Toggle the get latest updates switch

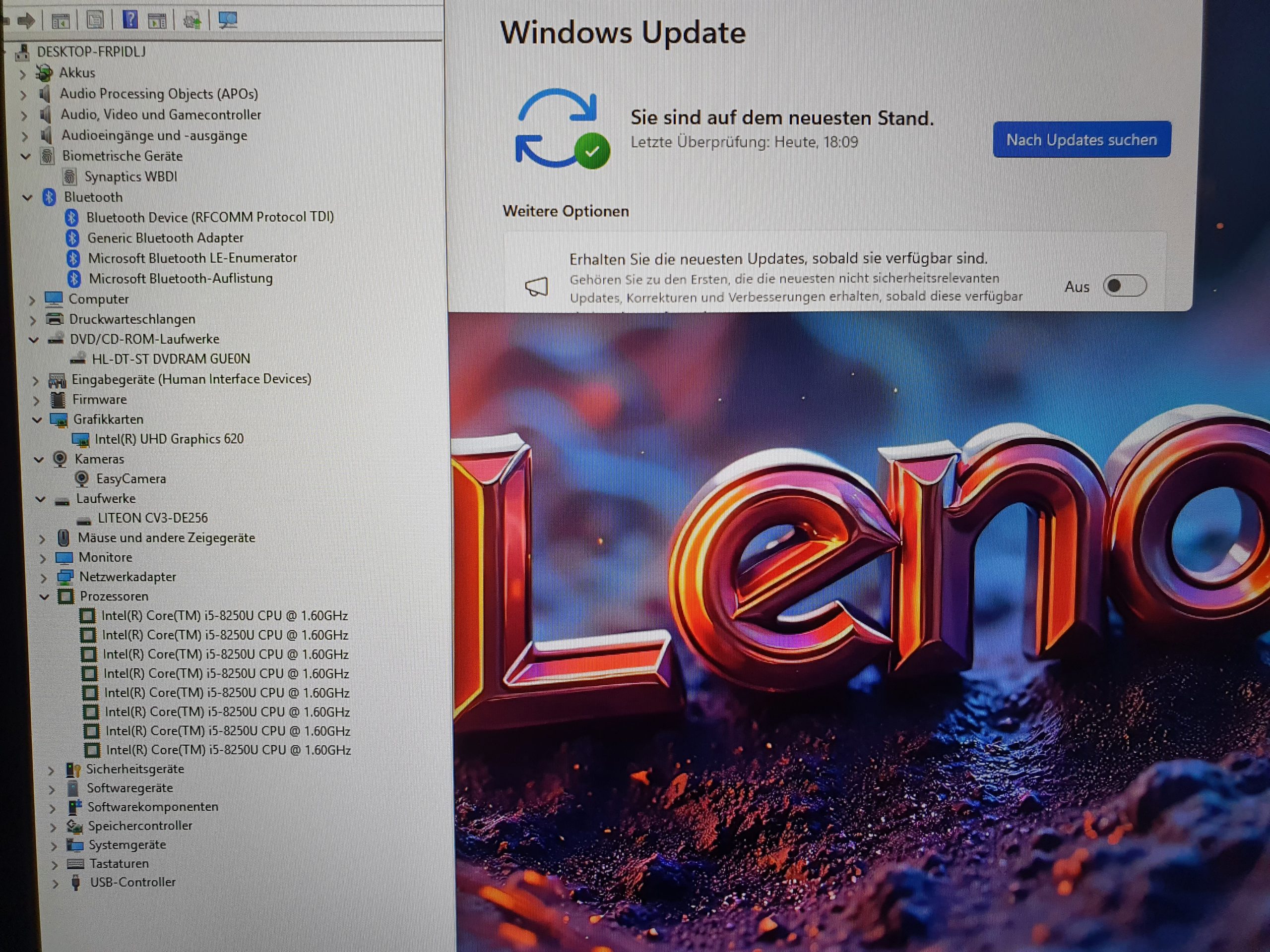pos(1124,286)
